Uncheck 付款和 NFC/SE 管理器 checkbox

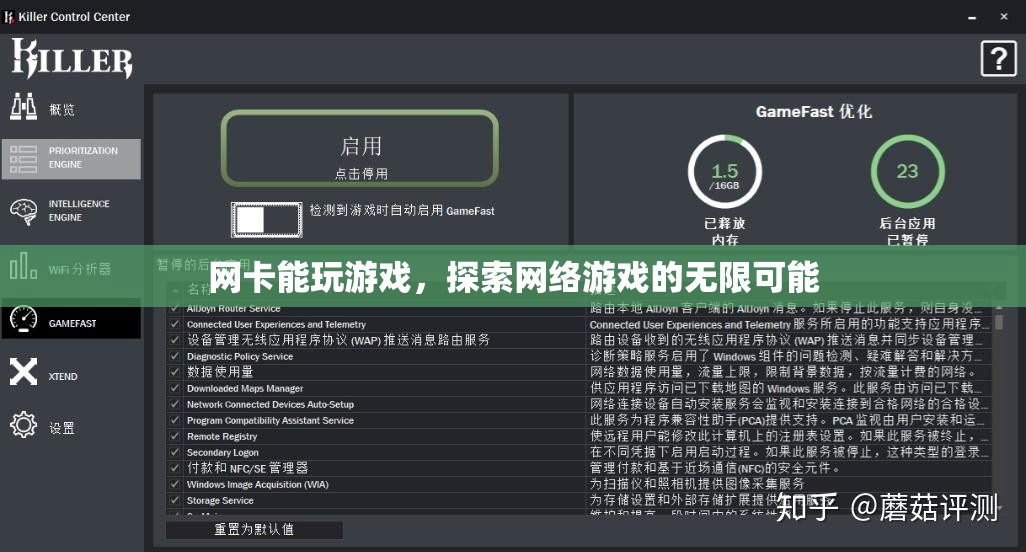click(x=175, y=468)
